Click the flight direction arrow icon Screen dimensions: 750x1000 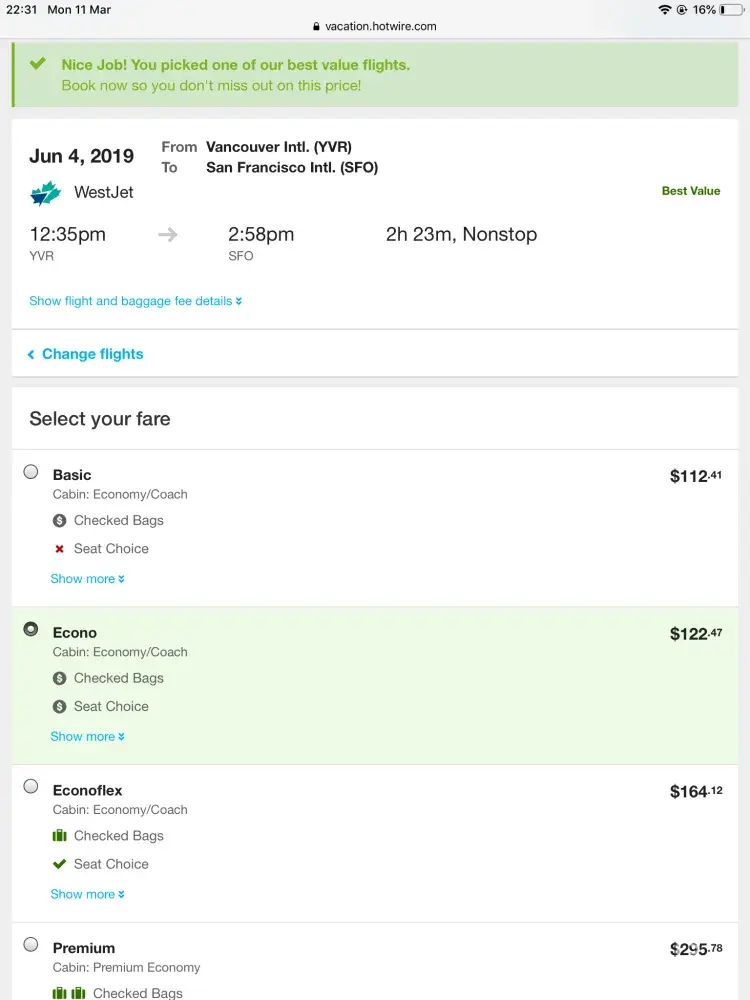click(168, 235)
